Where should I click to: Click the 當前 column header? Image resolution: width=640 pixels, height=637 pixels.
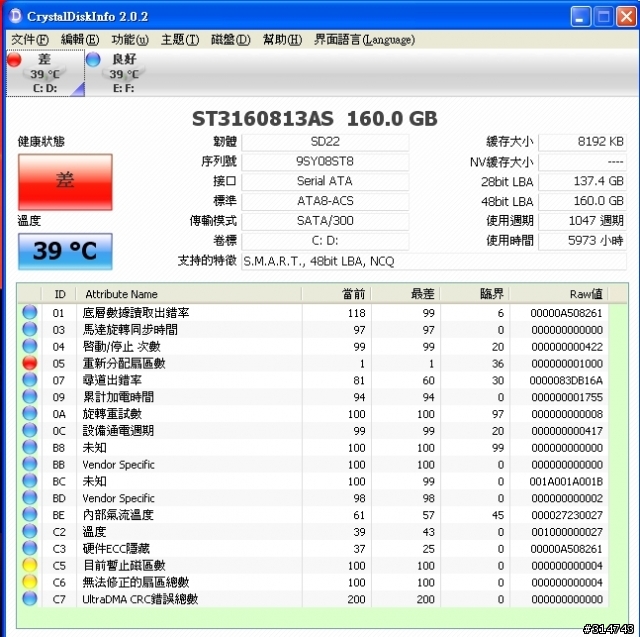pyautogui.click(x=337, y=294)
